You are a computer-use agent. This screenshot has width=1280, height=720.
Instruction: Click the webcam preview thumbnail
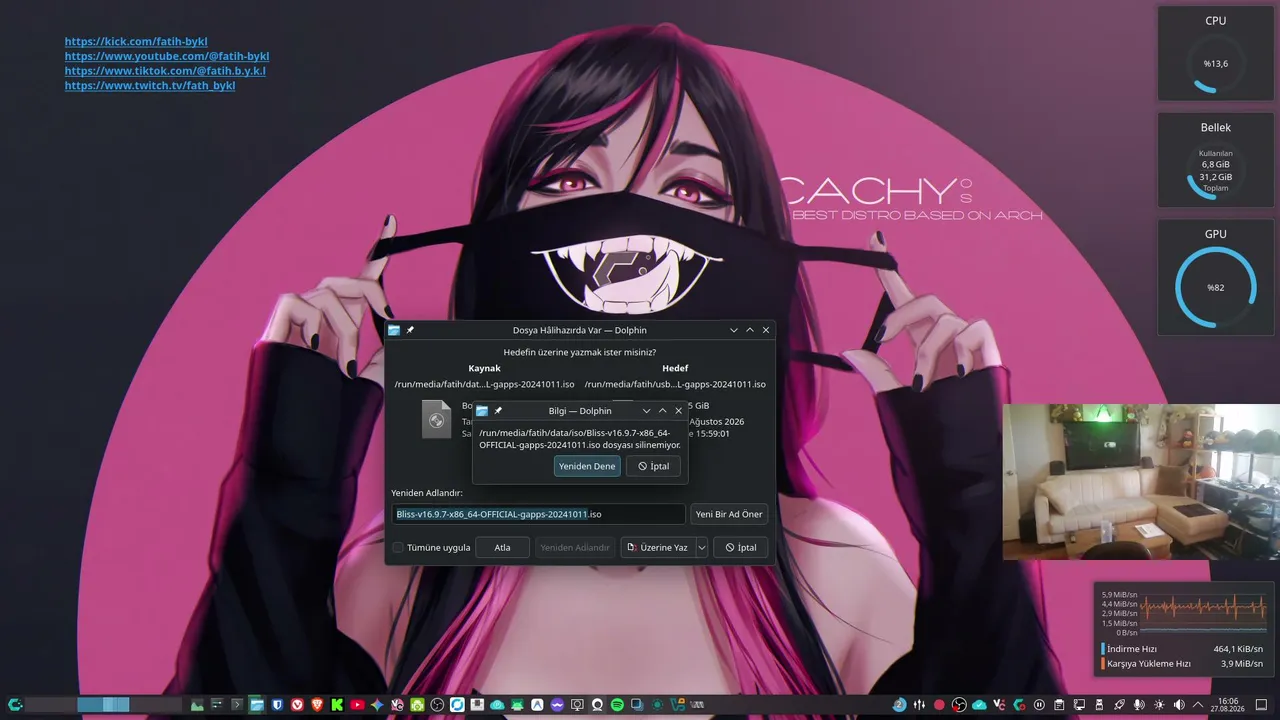[1141, 482]
